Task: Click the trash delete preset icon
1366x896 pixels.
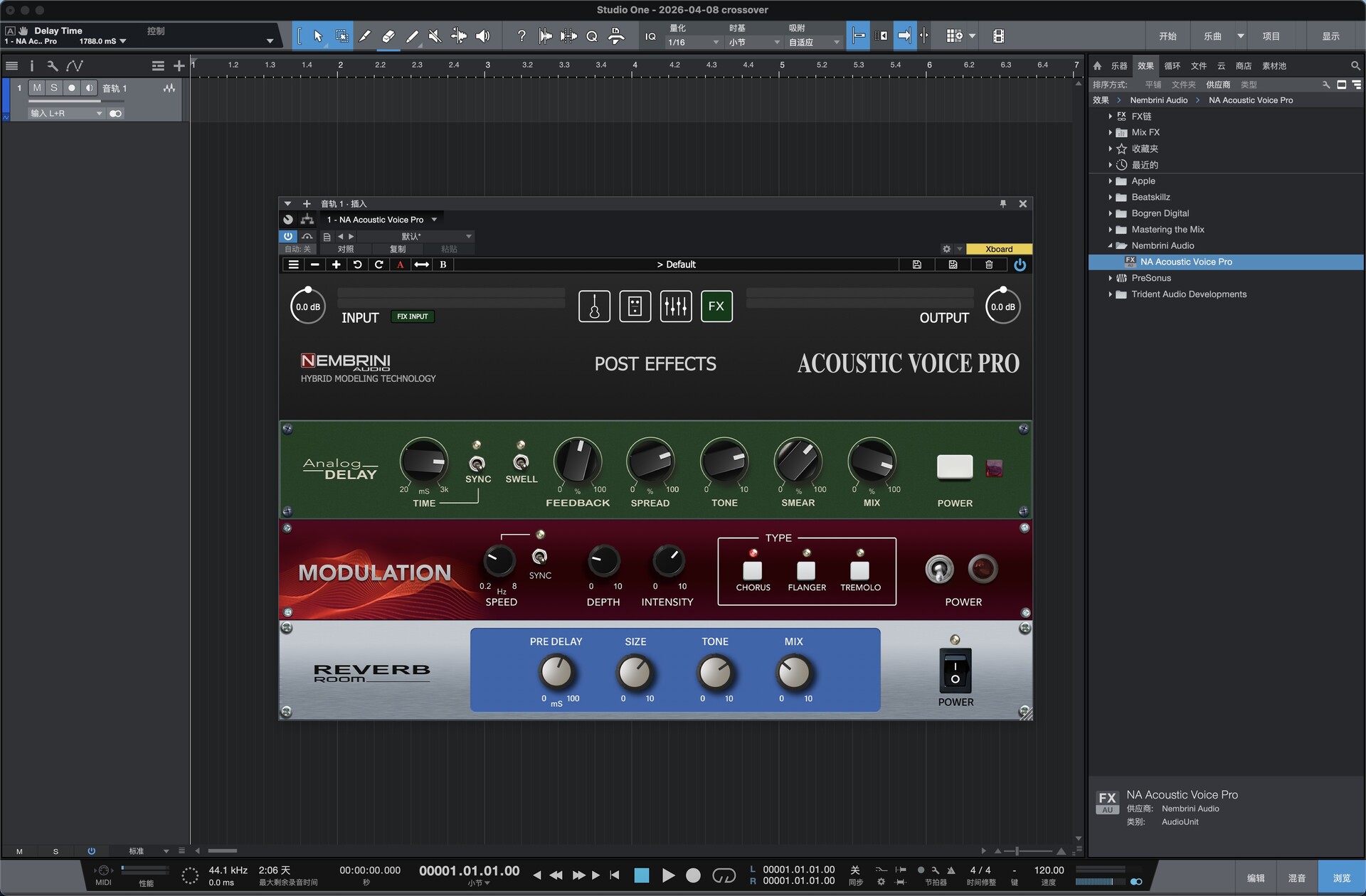Action: pyautogui.click(x=988, y=265)
